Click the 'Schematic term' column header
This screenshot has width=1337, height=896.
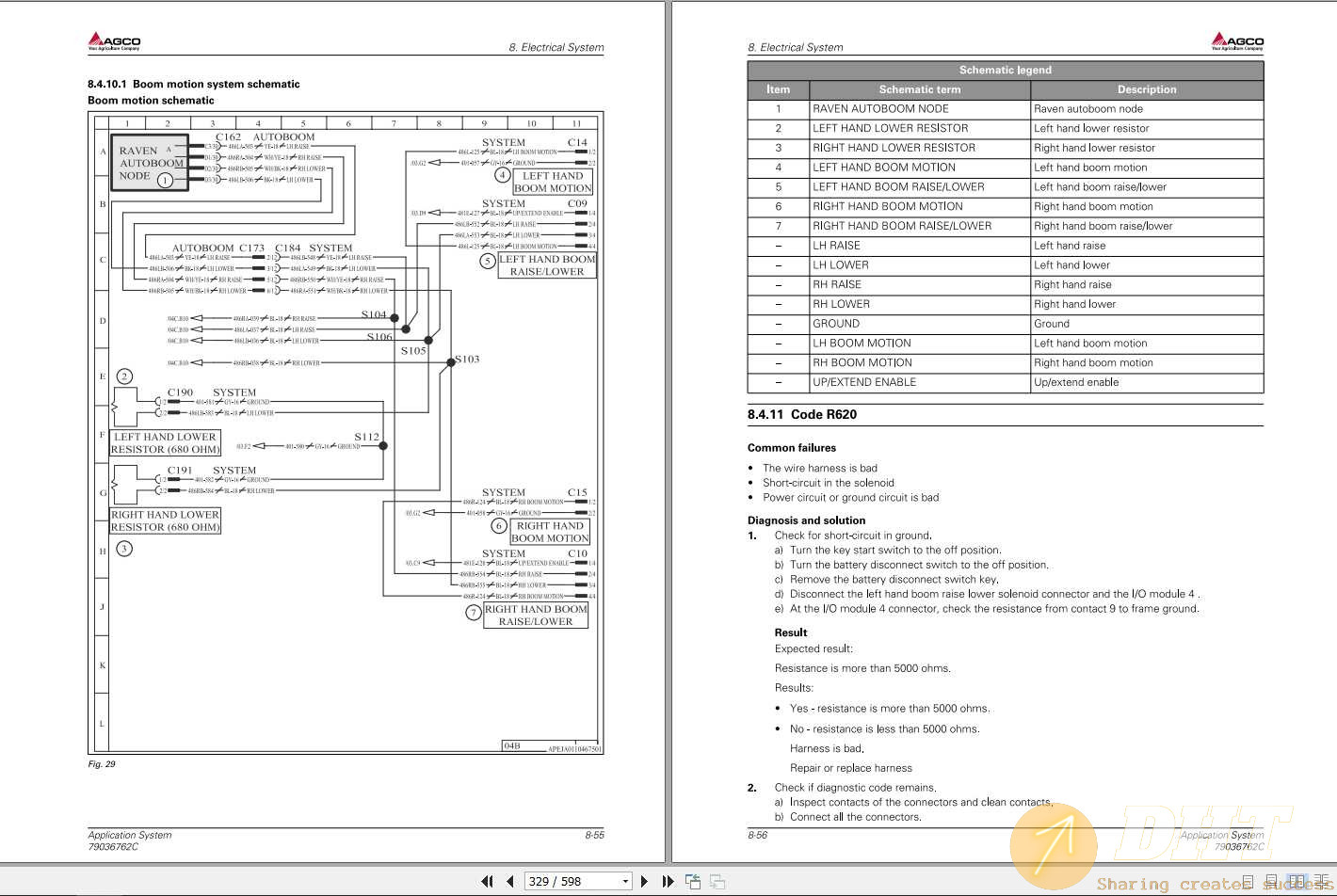point(920,89)
